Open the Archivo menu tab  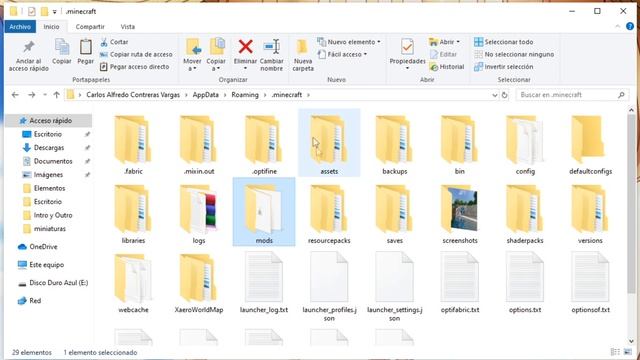(x=20, y=27)
